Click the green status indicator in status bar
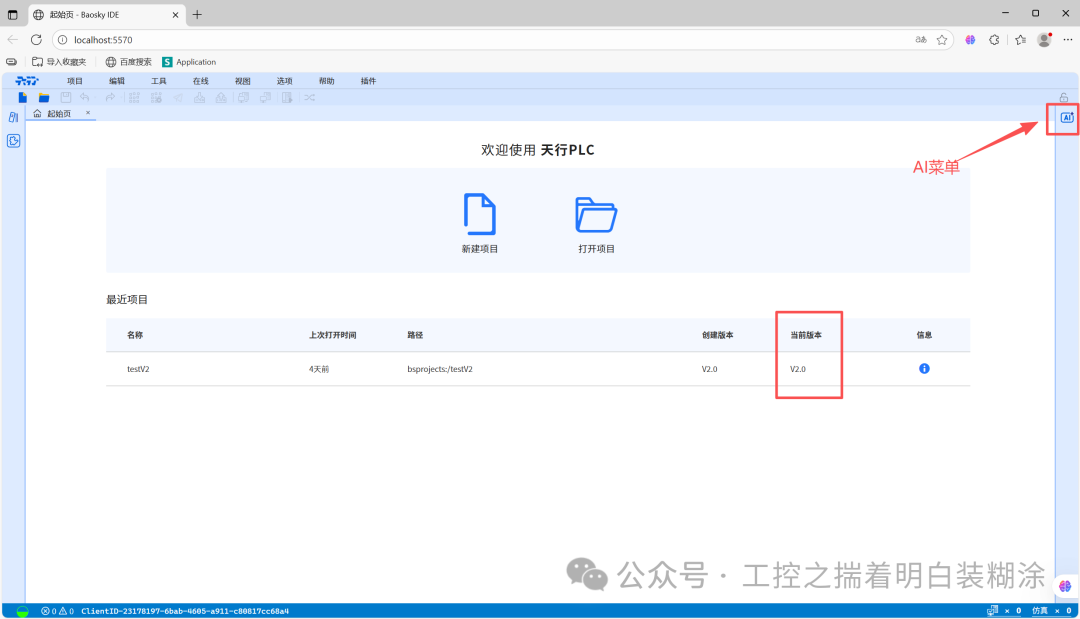Screen dimensions: 1080x619 [22, 611]
